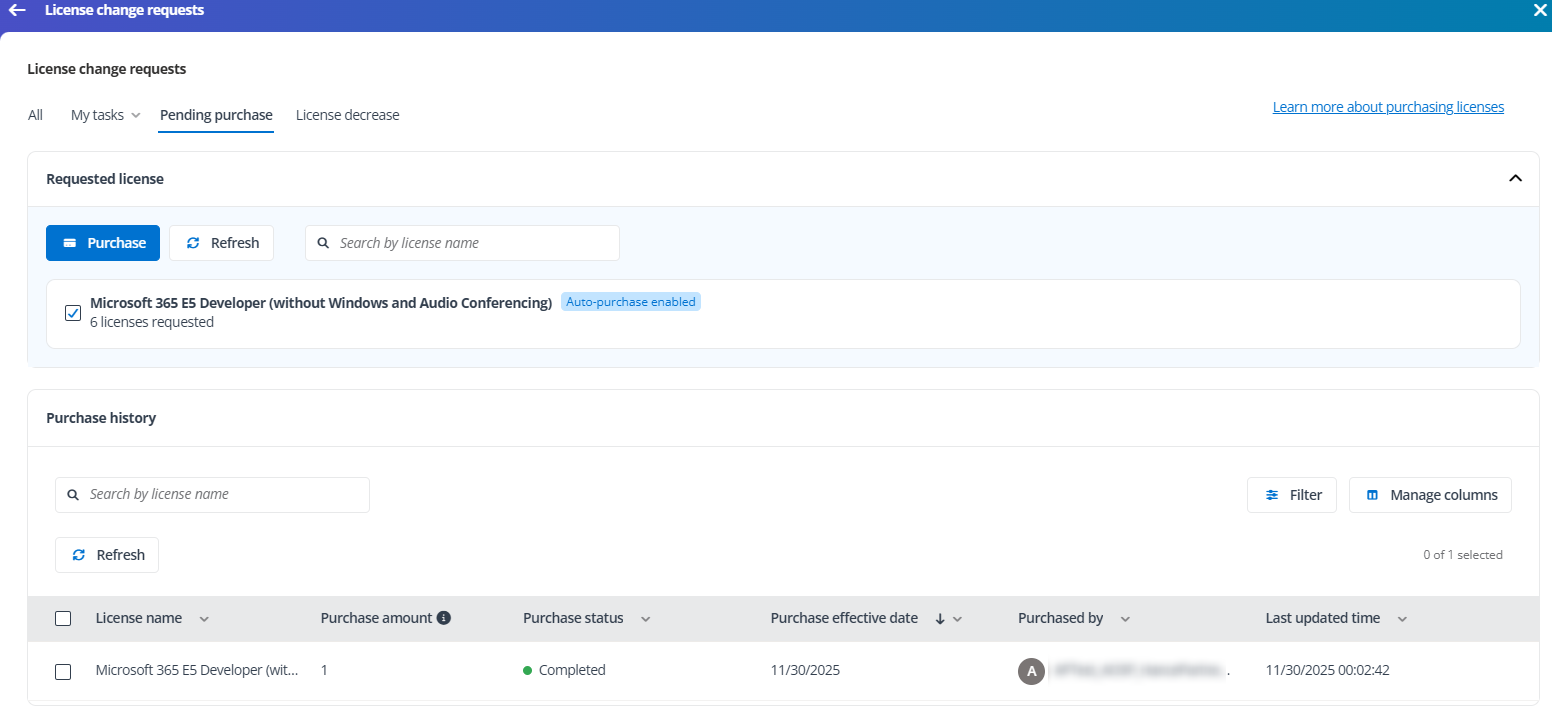Click the green Completed status indicator
This screenshot has width=1552, height=719.
527,671
